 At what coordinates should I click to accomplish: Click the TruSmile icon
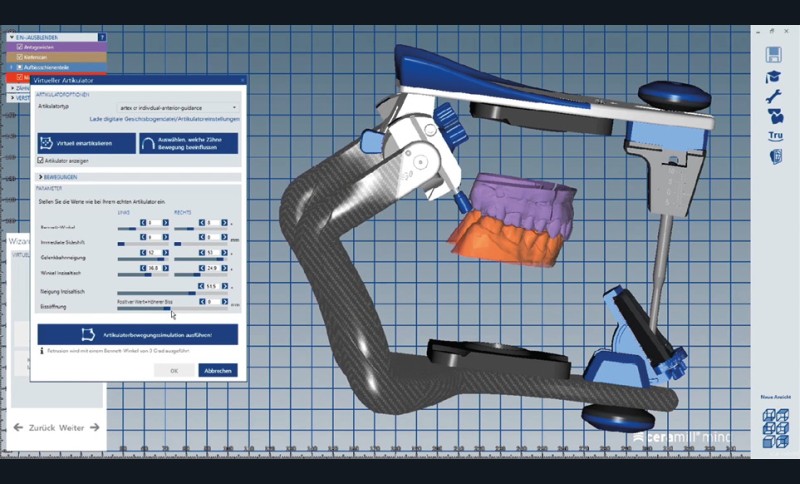pos(775,138)
